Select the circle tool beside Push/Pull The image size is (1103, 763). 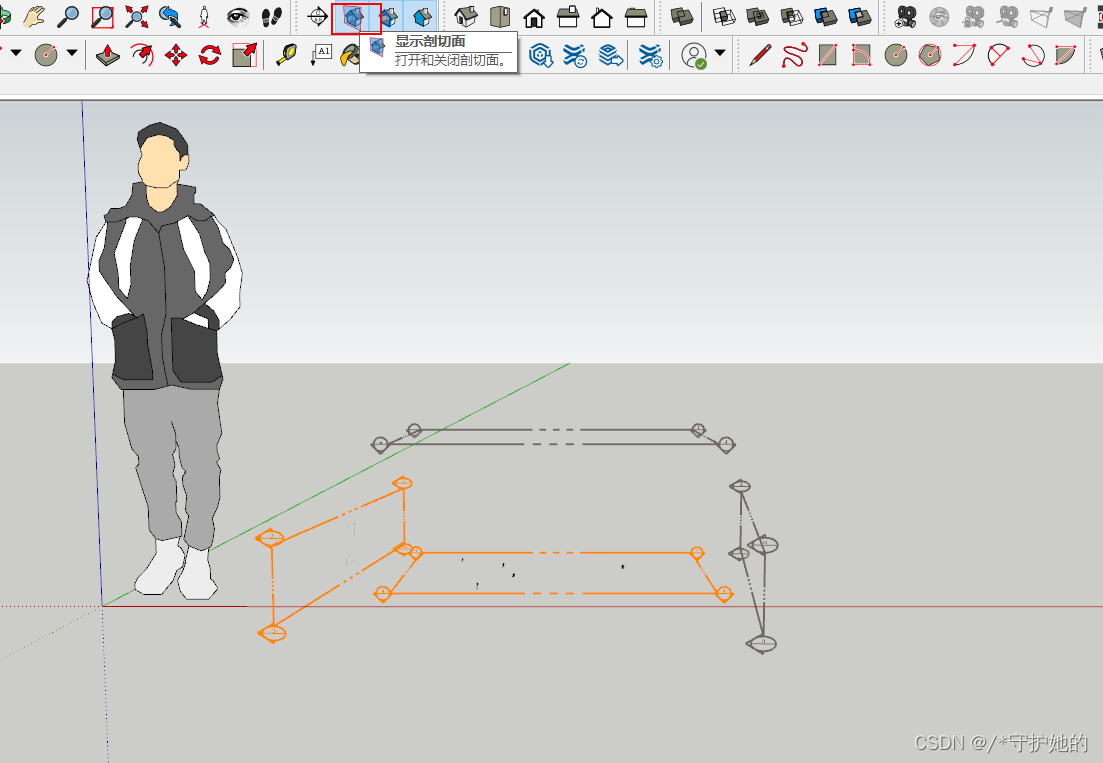click(46, 54)
